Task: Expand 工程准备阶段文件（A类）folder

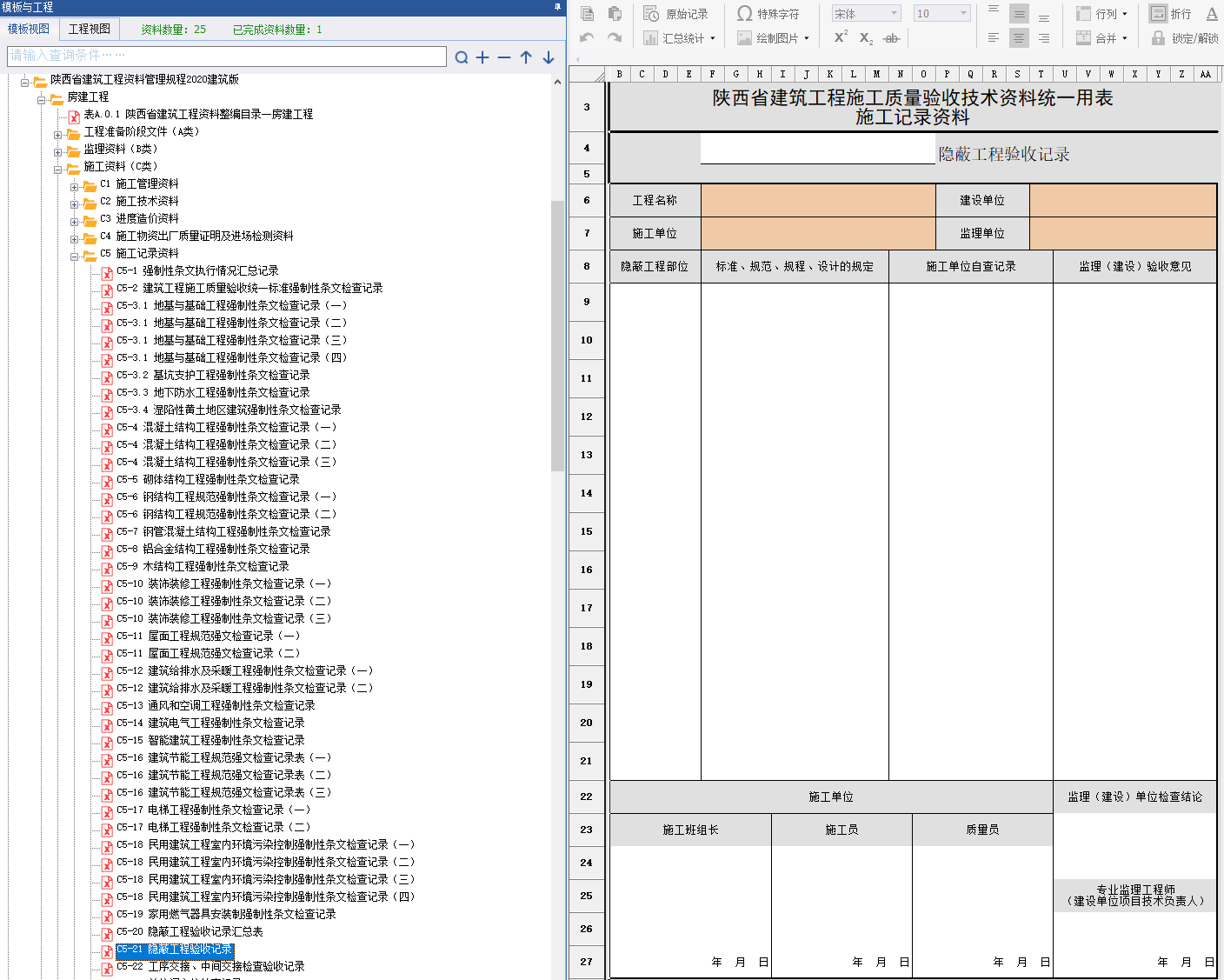Action: pyautogui.click(x=58, y=135)
